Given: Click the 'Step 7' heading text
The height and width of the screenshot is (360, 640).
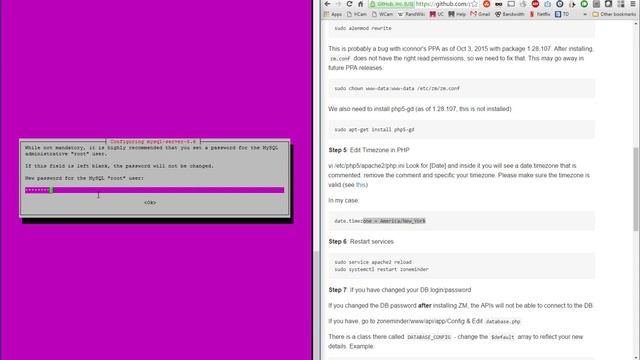Looking at the screenshot, I should pos(338,290).
